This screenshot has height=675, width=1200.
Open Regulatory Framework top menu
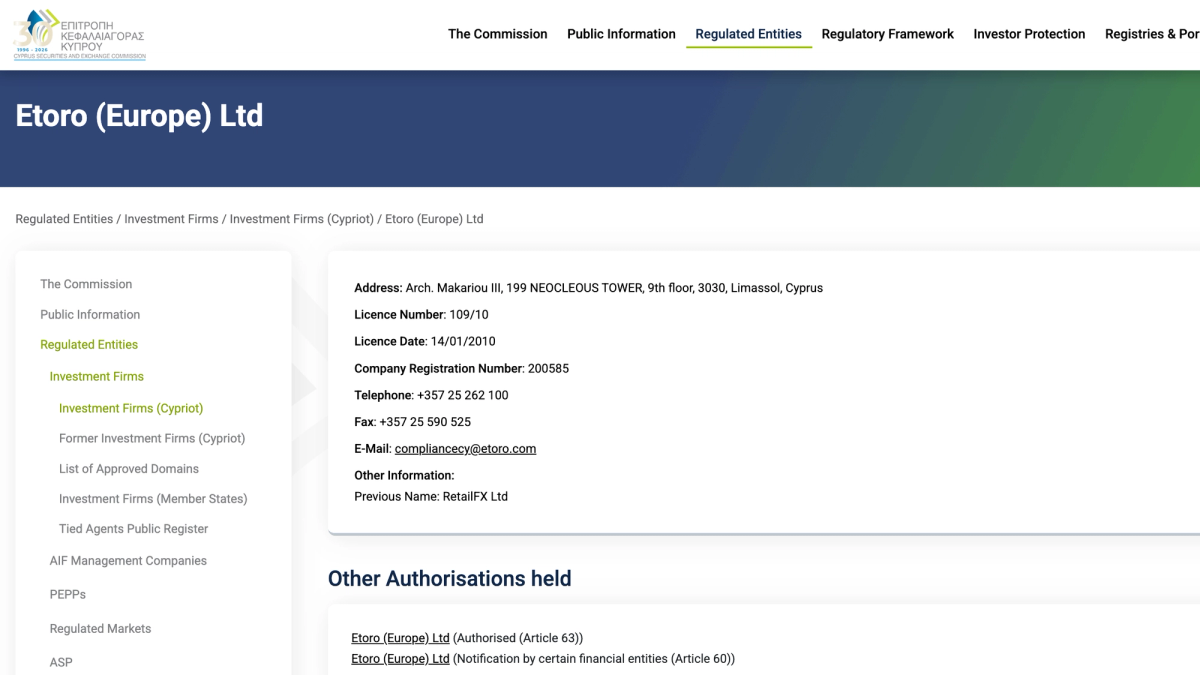point(888,34)
